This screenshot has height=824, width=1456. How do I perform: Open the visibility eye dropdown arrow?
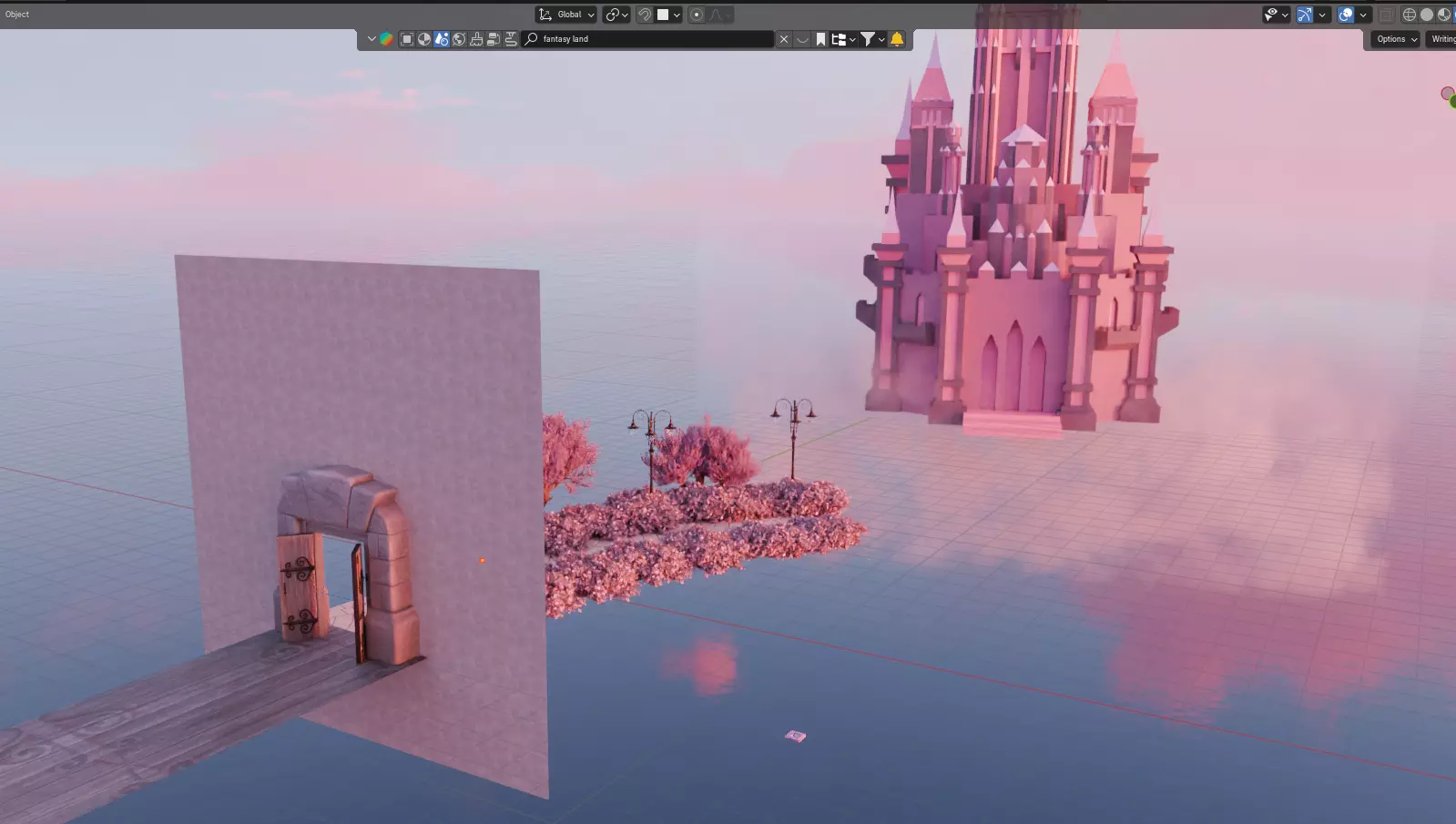1285,15
